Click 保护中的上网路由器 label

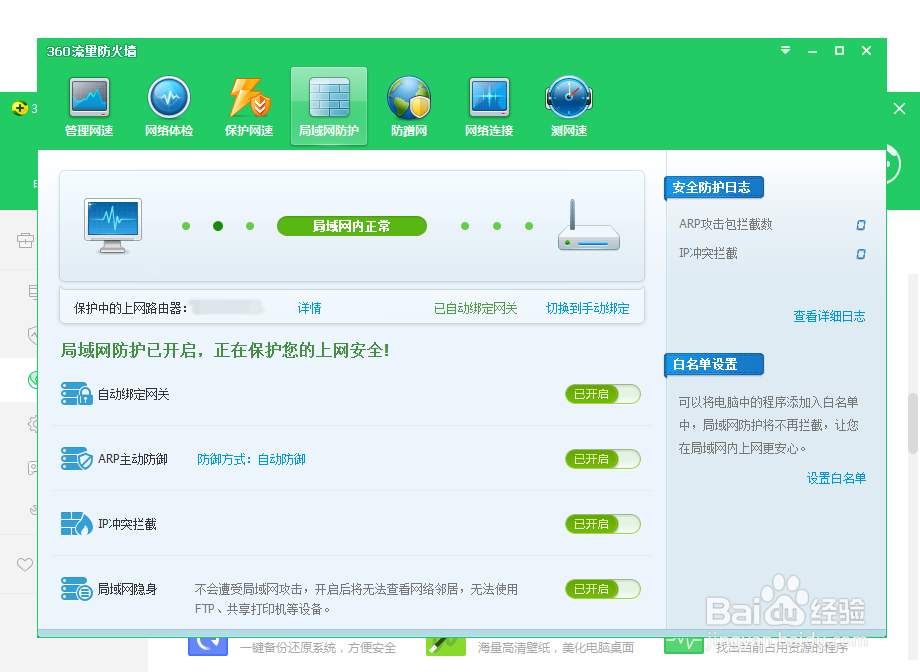[130, 308]
